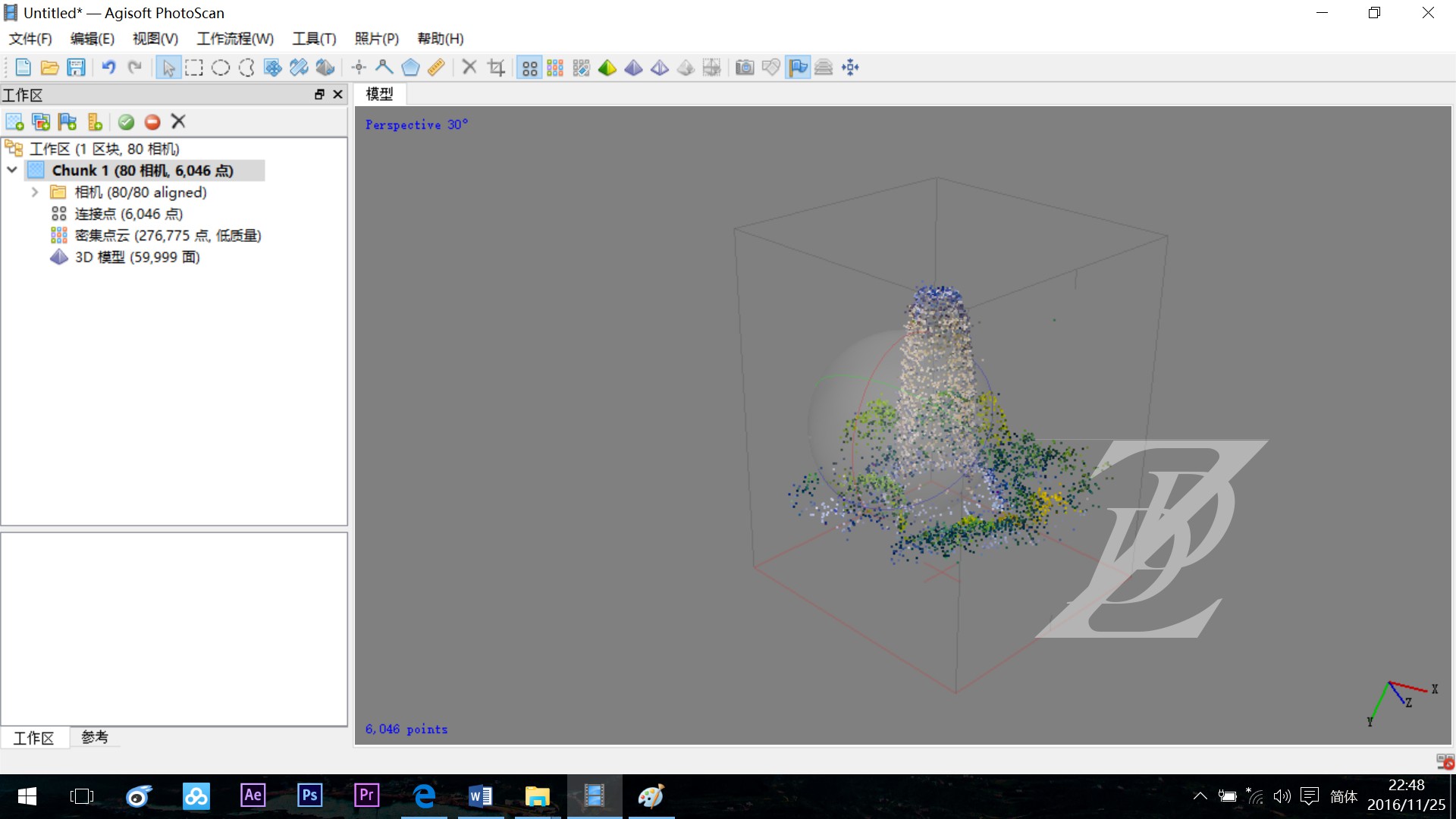Undo the last action
This screenshot has width=1456, height=819.
[x=108, y=67]
